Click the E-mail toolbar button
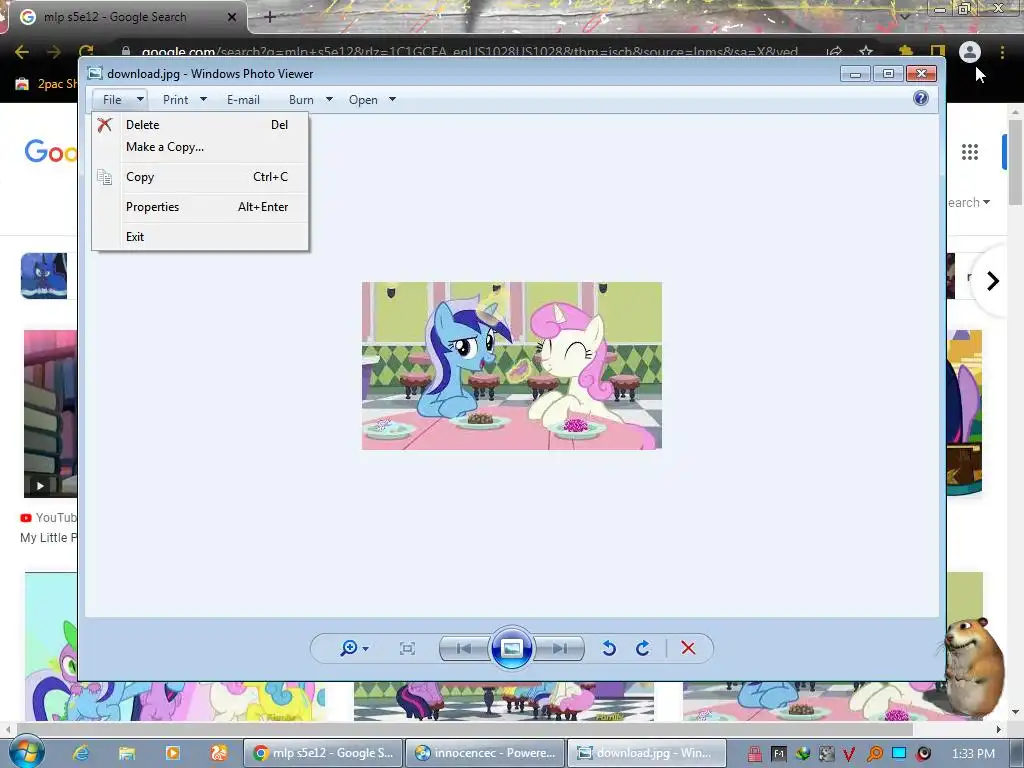 coord(243,100)
